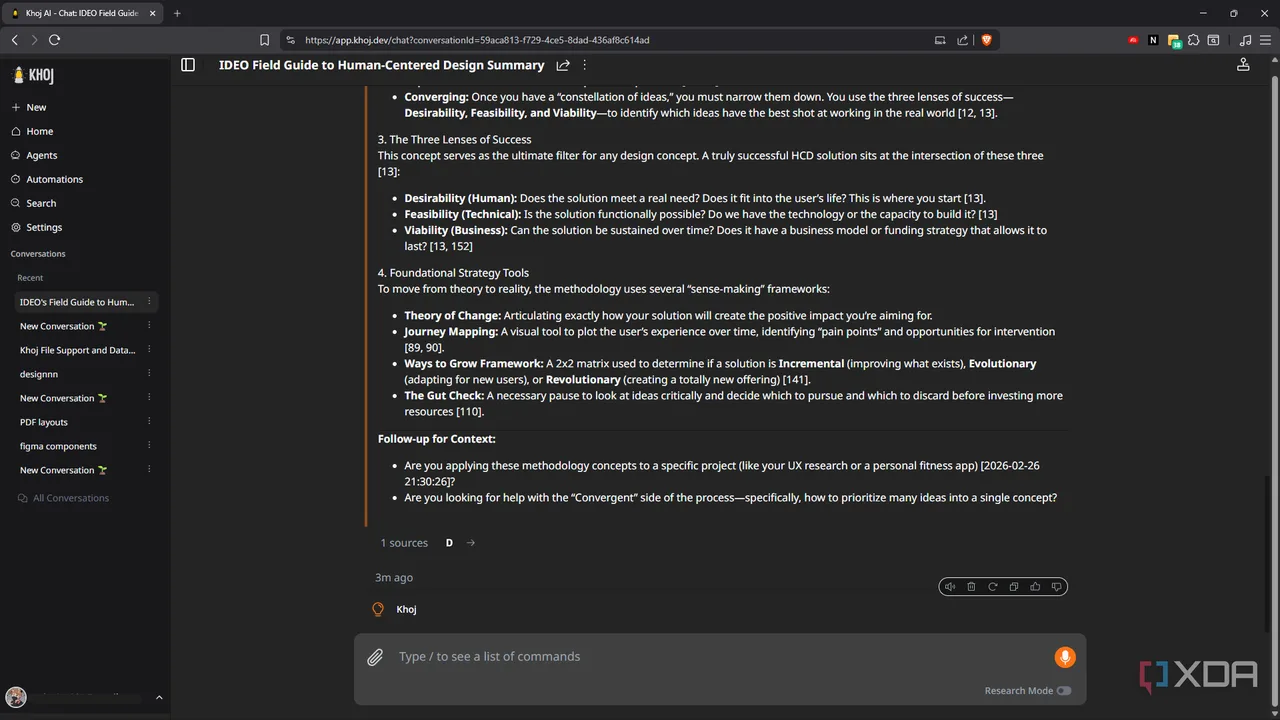Open the Extensions puzzle icon
Screen dimensions: 1280x720
pos(1193,40)
